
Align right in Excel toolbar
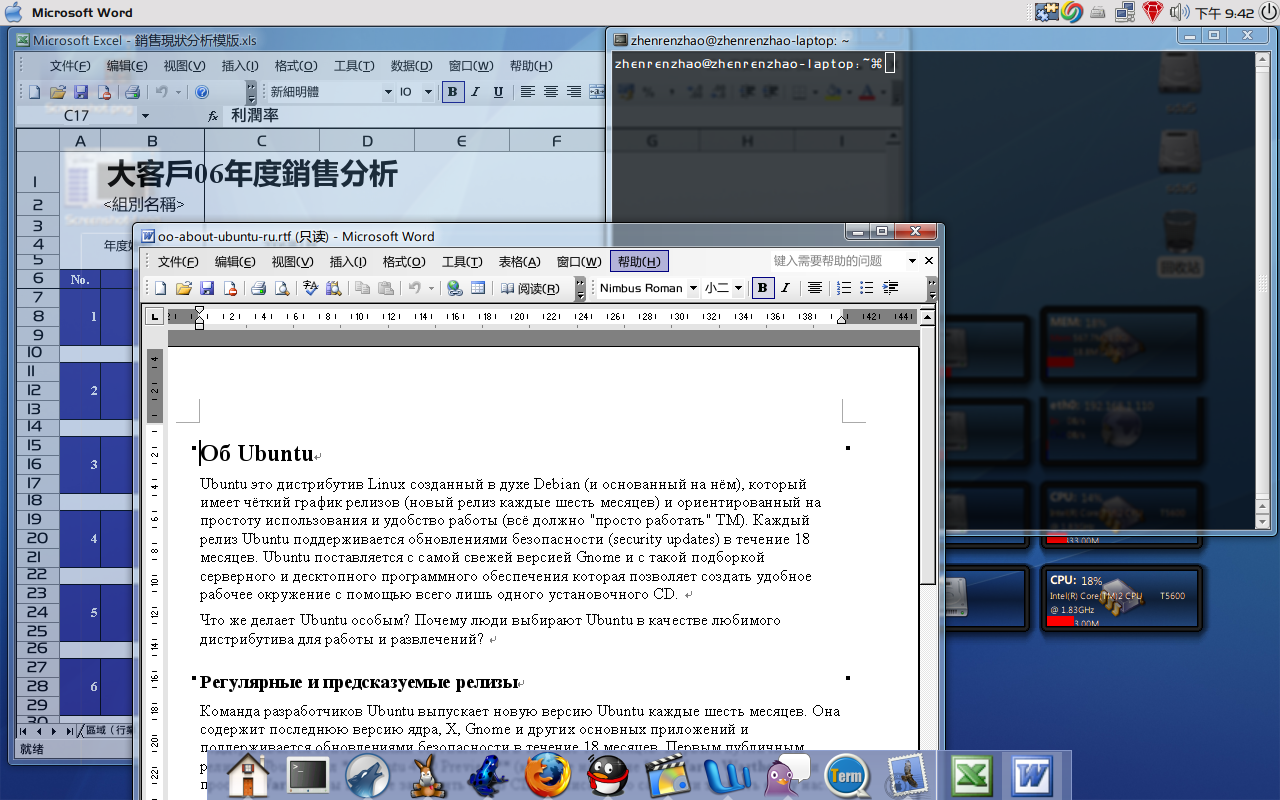[573, 92]
